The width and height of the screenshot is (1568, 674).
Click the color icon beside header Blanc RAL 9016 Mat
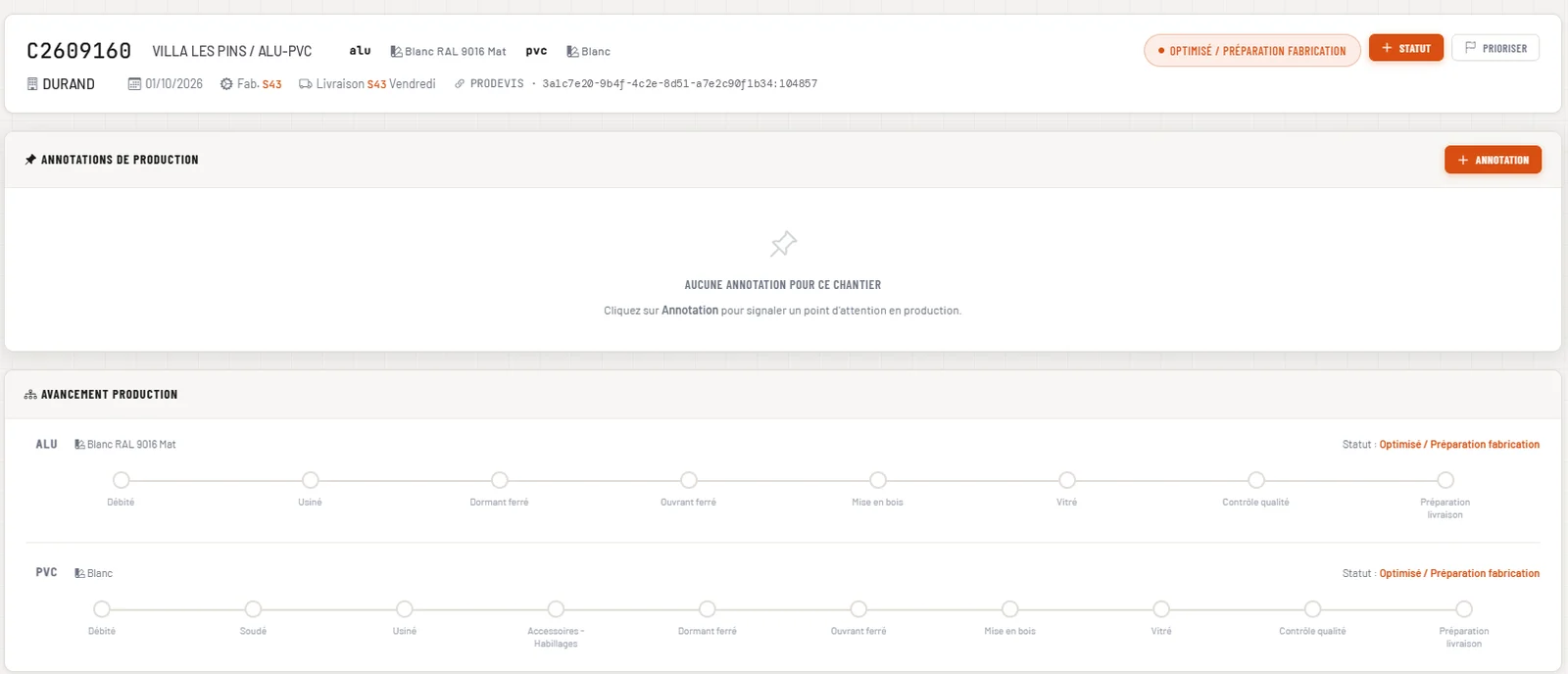coord(396,51)
